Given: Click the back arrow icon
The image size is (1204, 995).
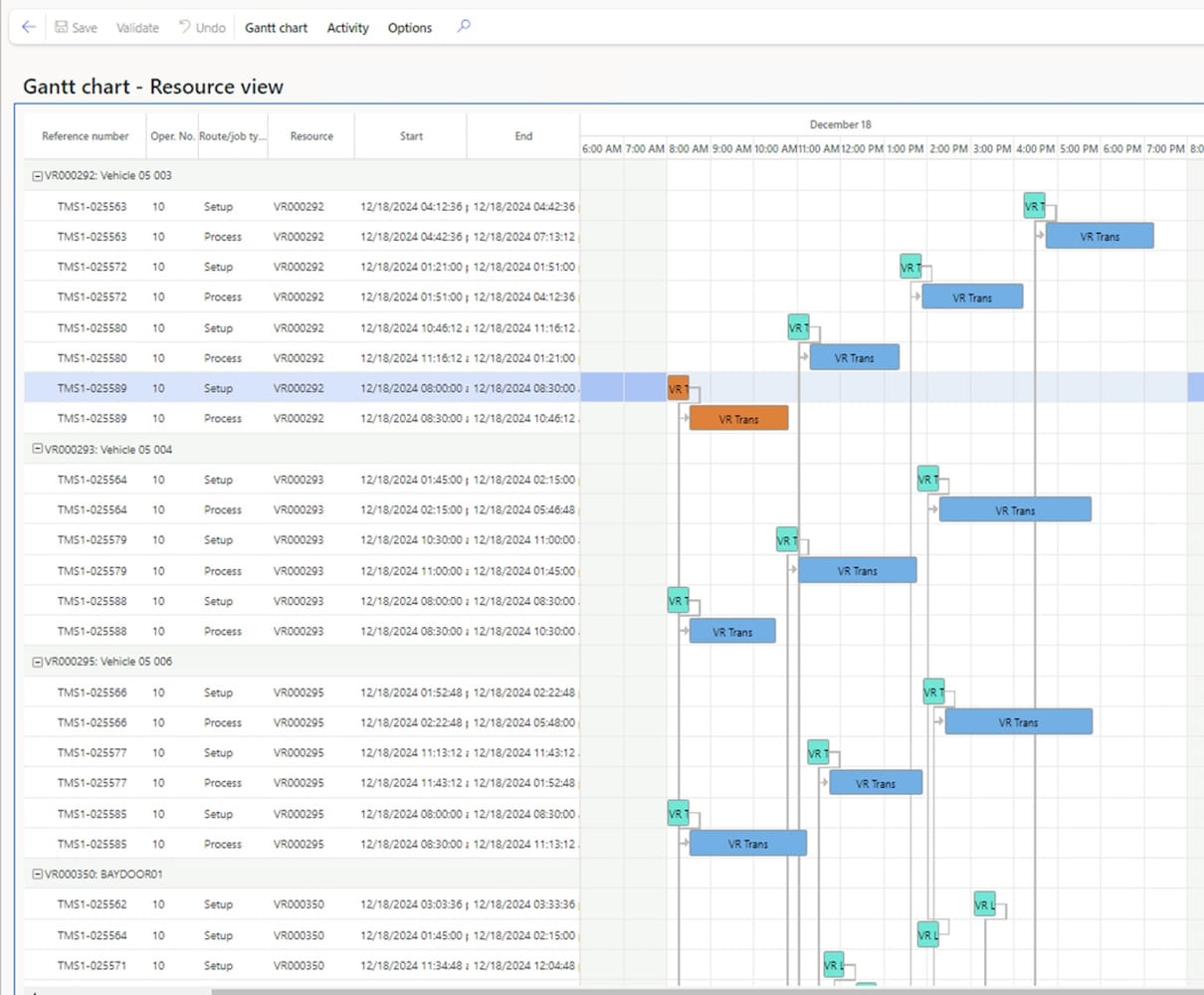Looking at the screenshot, I should [29, 27].
